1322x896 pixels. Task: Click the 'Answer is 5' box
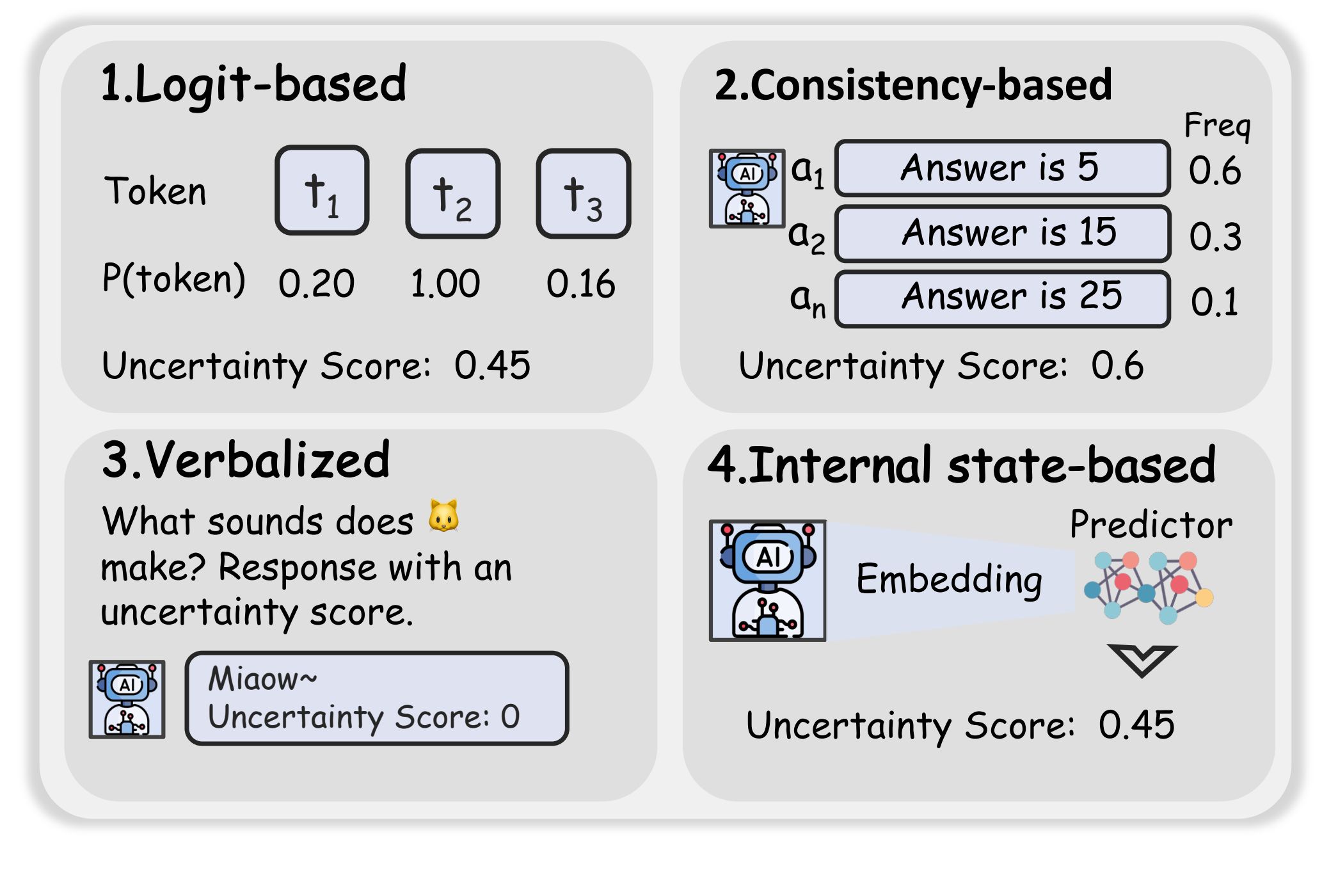click(x=1002, y=168)
